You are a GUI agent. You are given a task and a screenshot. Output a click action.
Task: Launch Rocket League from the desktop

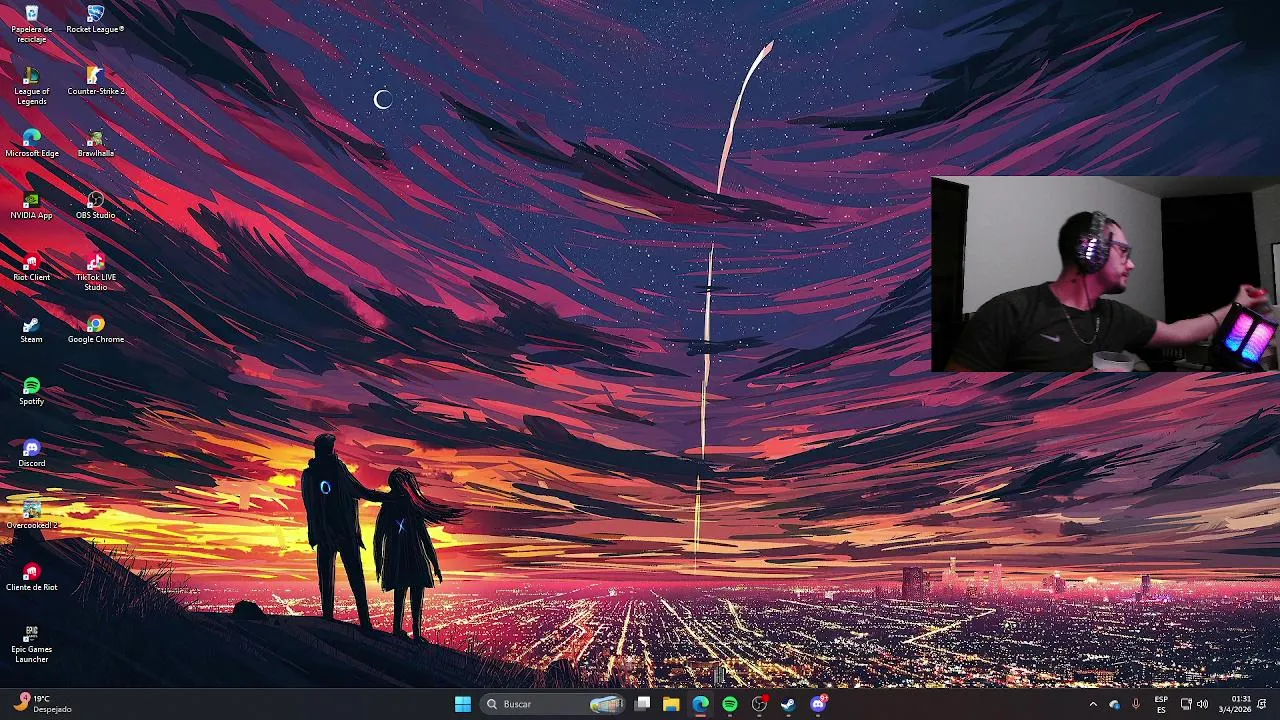(x=95, y=19)
